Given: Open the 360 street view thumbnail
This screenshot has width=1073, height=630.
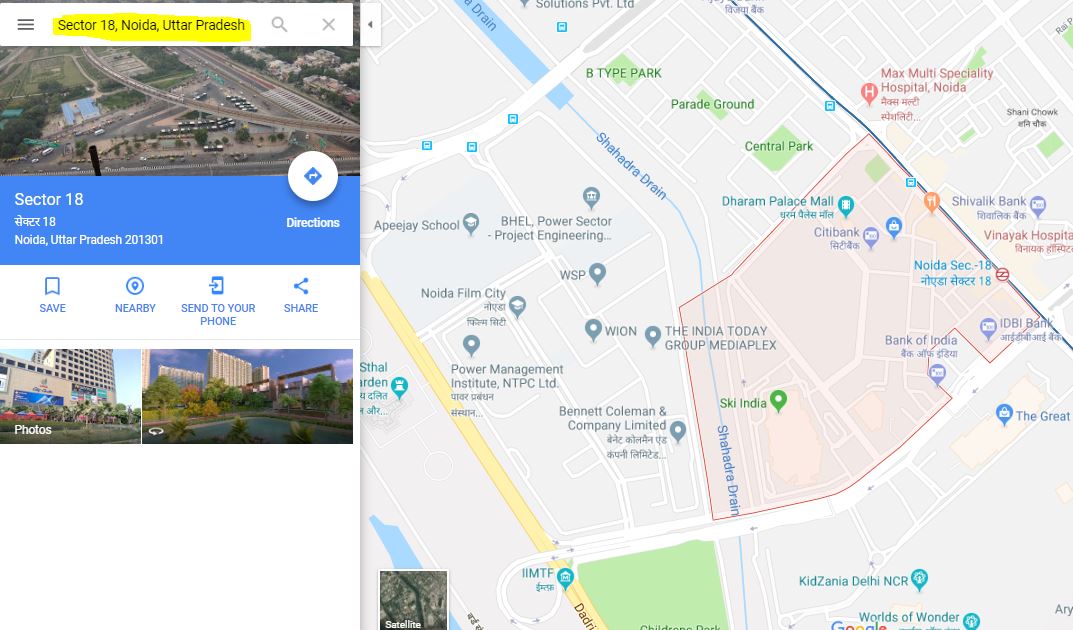Looking at the screenshot, I should [248, 396].
